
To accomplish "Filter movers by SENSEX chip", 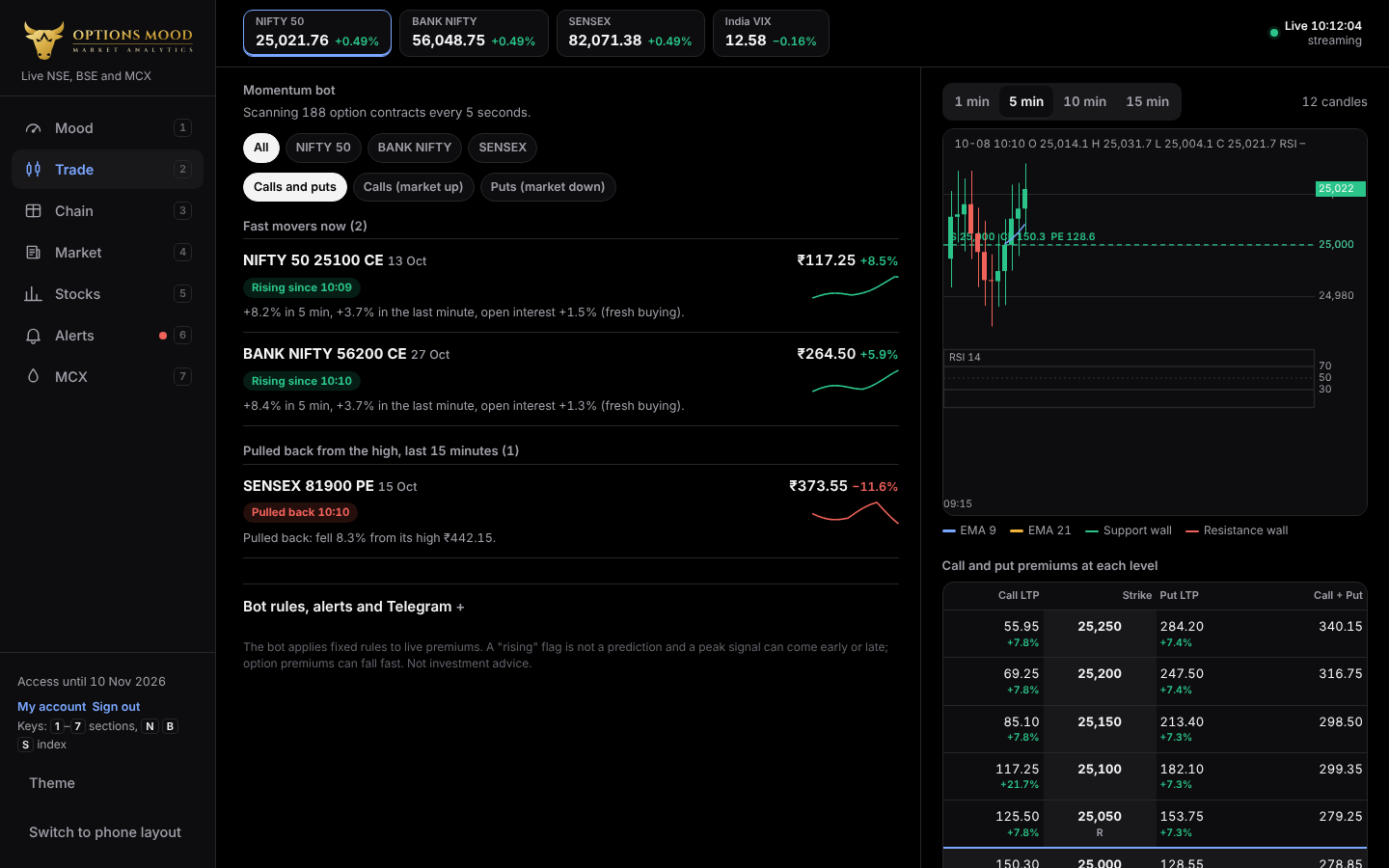I will click(x=503, y=148).
